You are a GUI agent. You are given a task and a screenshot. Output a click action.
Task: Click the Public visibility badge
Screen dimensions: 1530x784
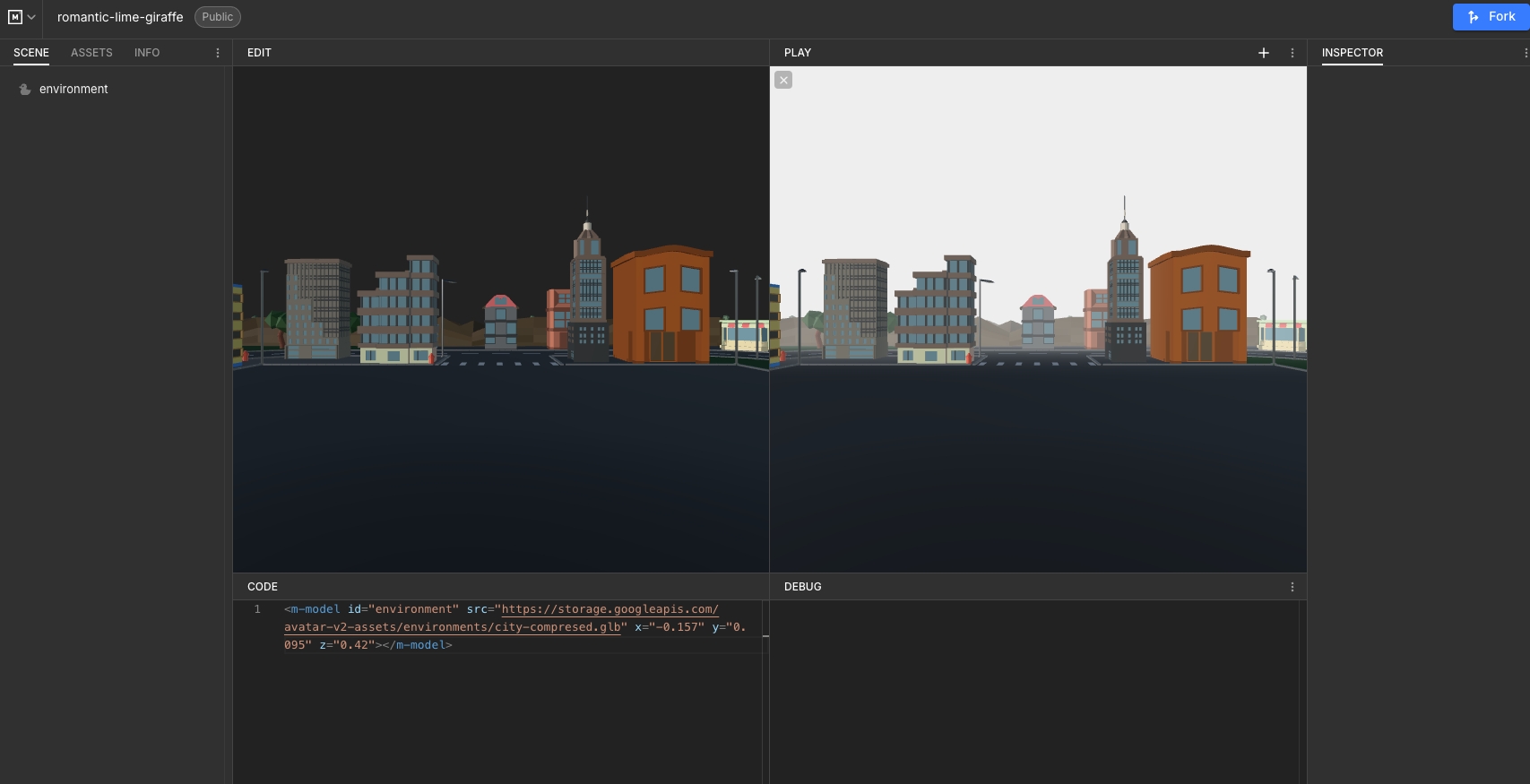(x=217, y=17)
